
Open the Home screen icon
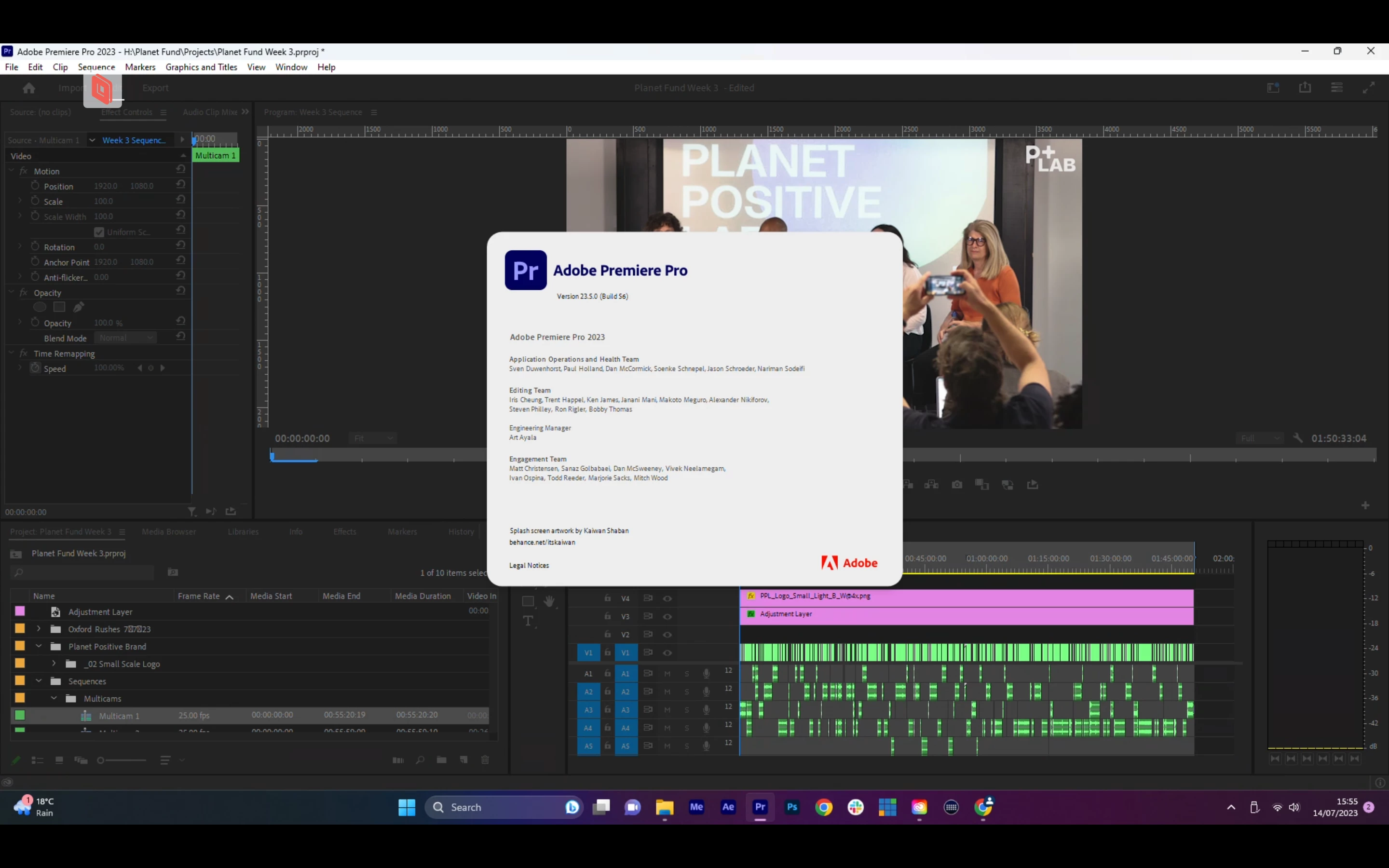coord(29,88)
